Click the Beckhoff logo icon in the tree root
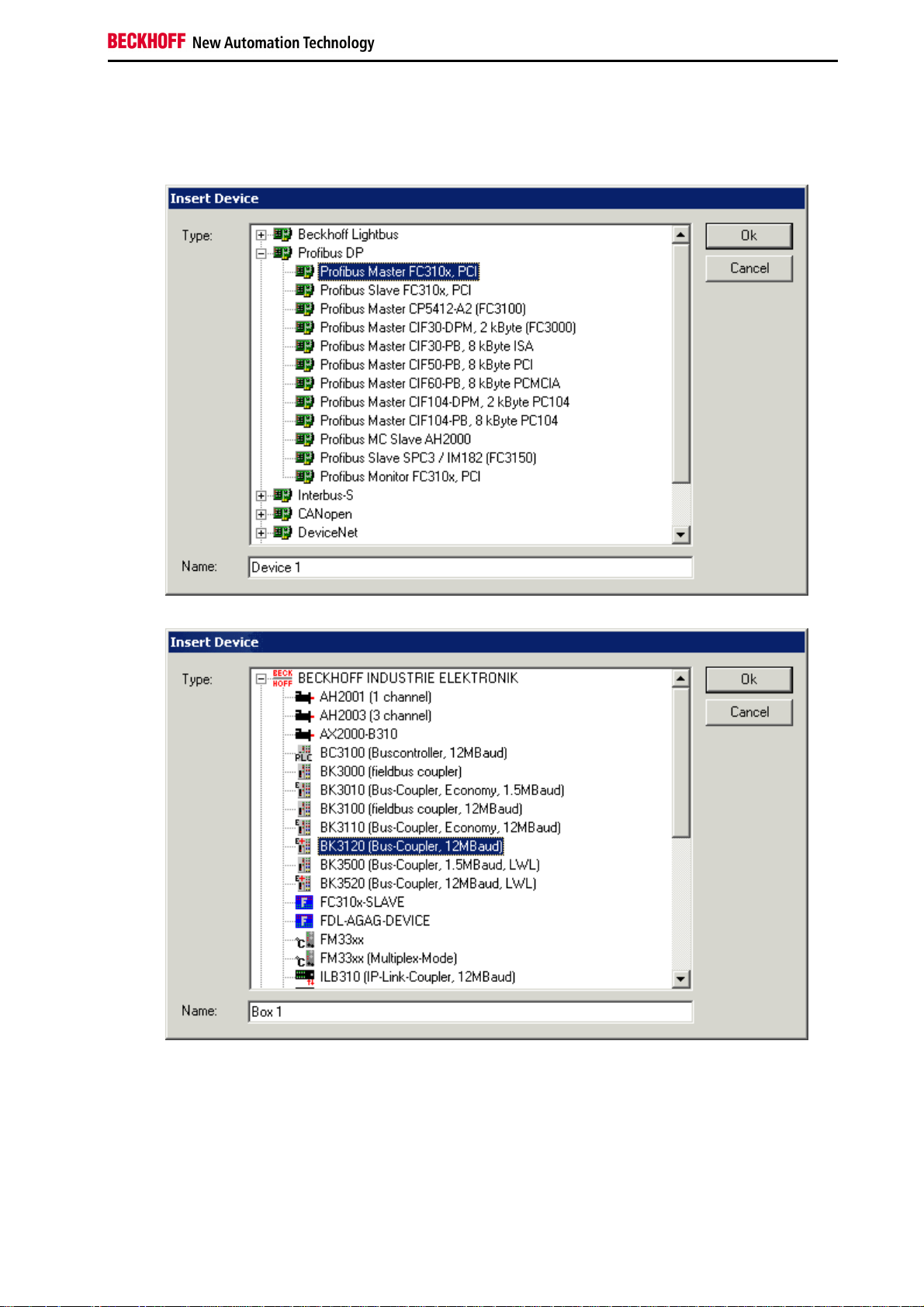 (x=282, y=679)
